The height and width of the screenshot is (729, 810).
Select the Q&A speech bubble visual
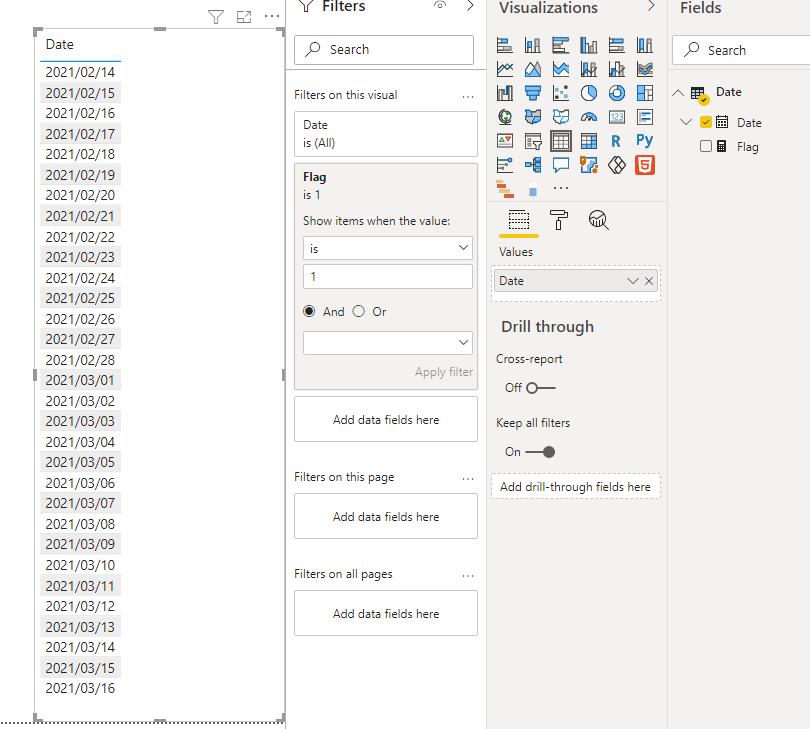pos(560,165)
